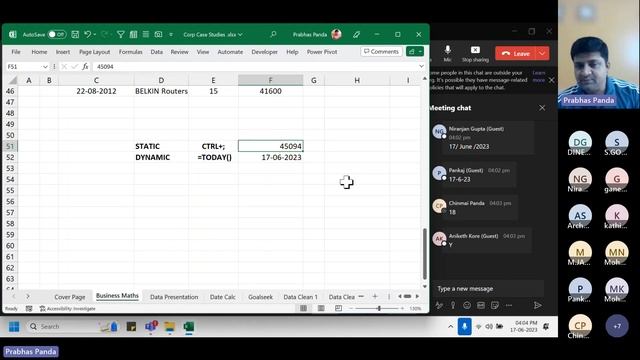Click the Select All corner triangle

coord(13,80)
